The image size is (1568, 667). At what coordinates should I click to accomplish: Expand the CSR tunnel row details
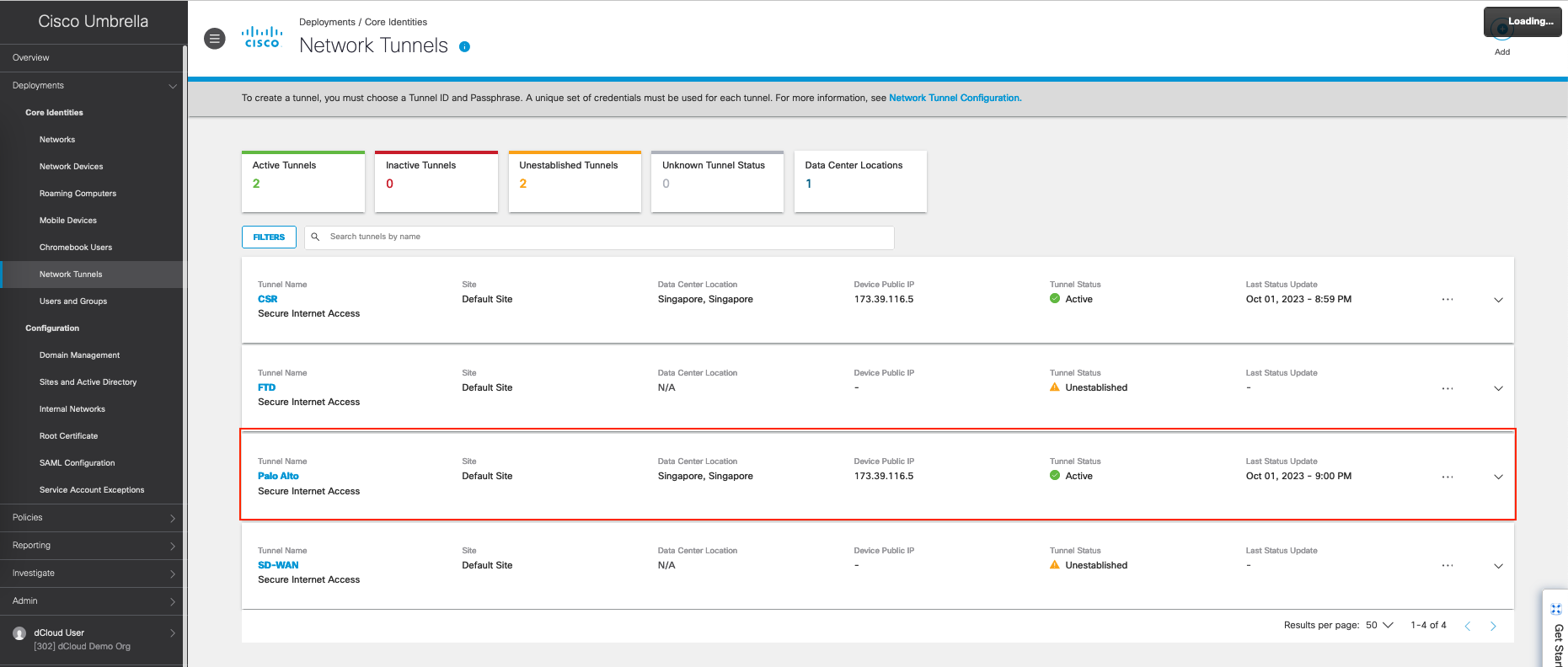[1498, 300]
